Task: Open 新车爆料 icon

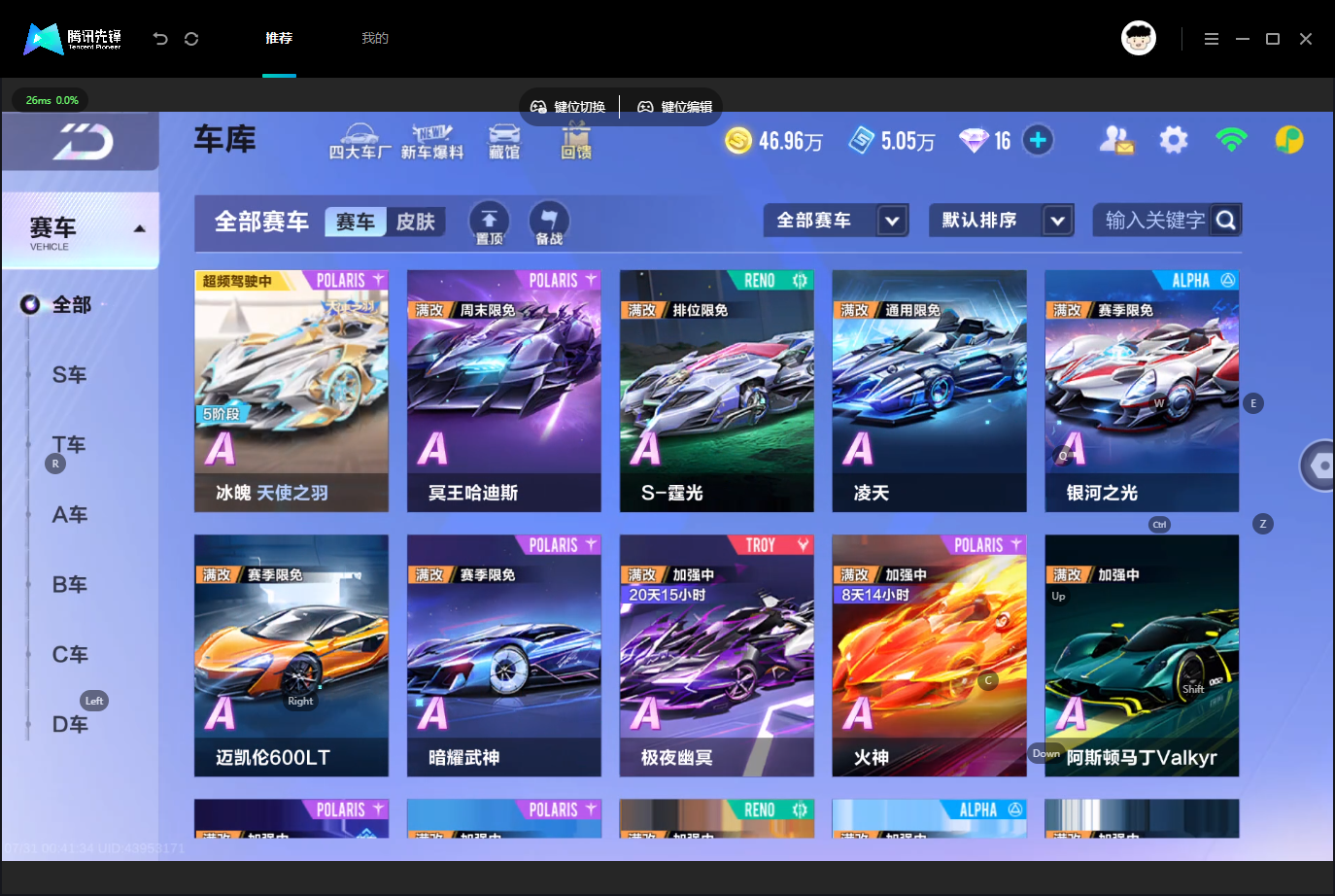Action: (x=432, y=142)
